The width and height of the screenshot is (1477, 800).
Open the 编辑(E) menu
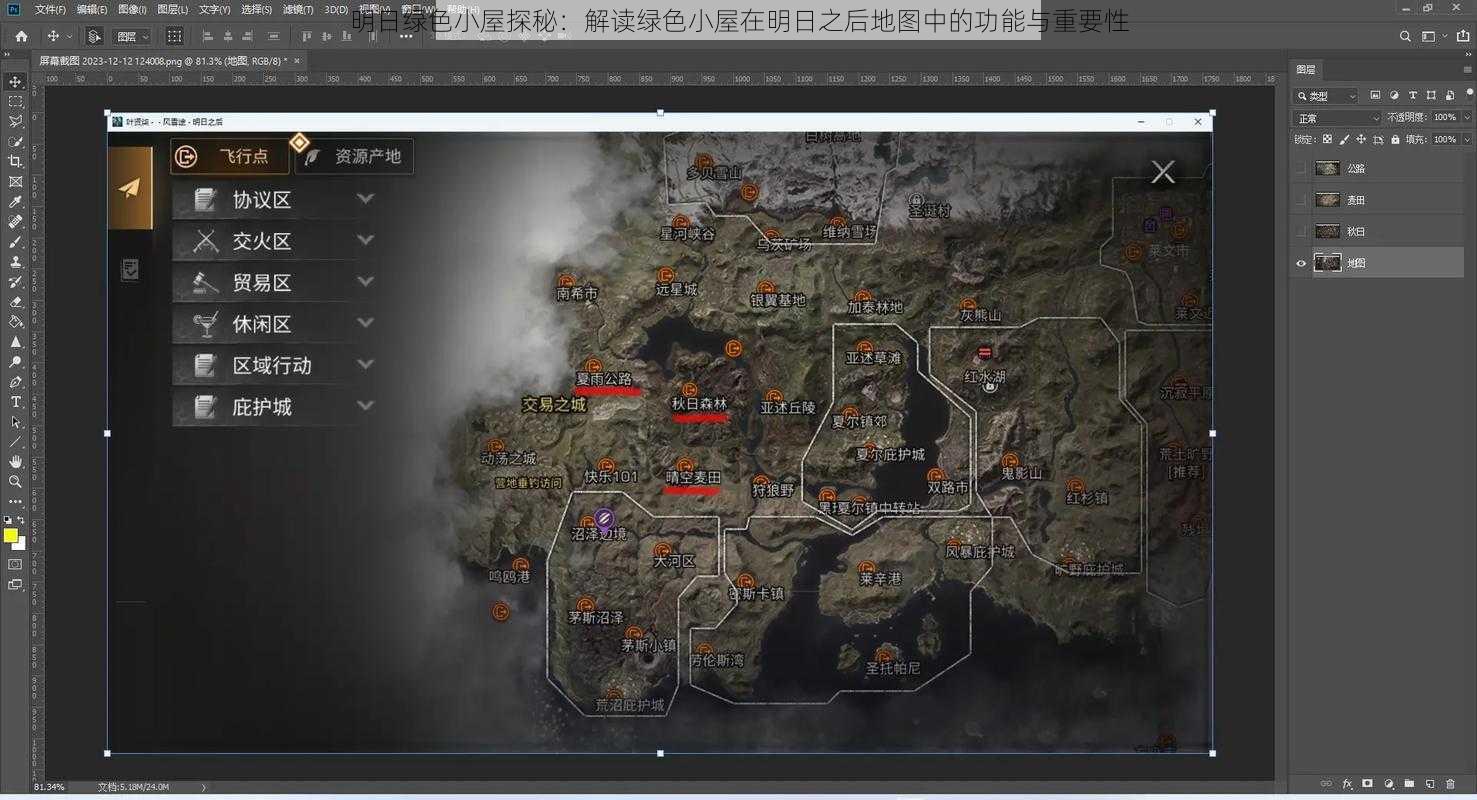(91, 9)
